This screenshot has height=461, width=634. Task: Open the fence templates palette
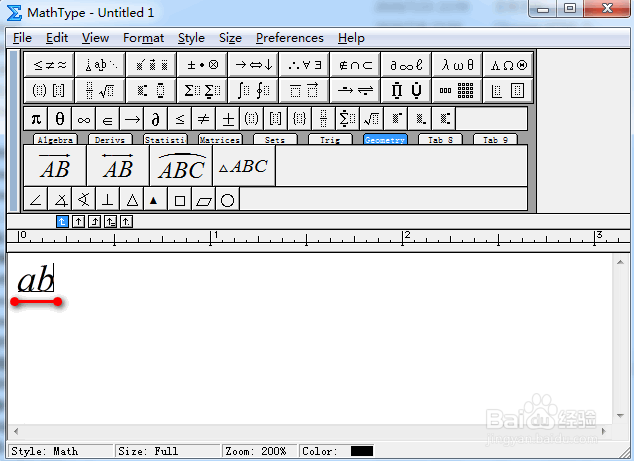click(49, 90)
